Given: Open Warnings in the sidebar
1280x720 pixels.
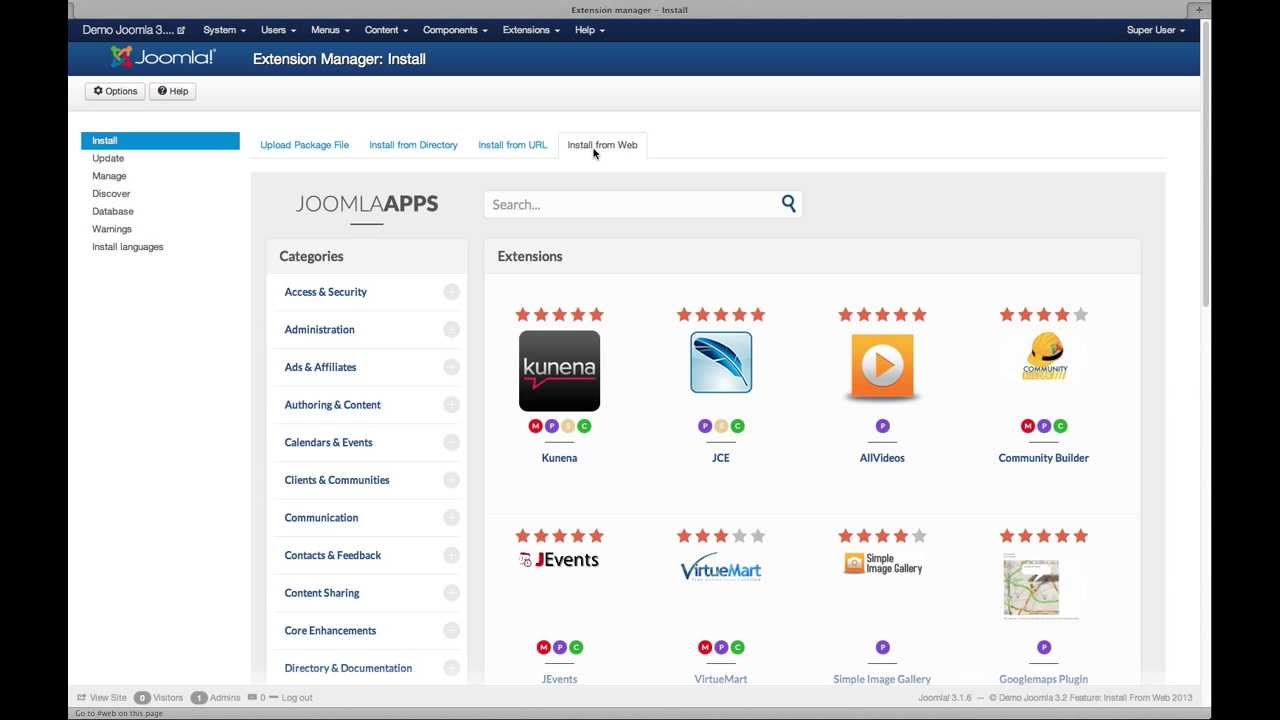Looking at the screenshot, I should point(112,229).
